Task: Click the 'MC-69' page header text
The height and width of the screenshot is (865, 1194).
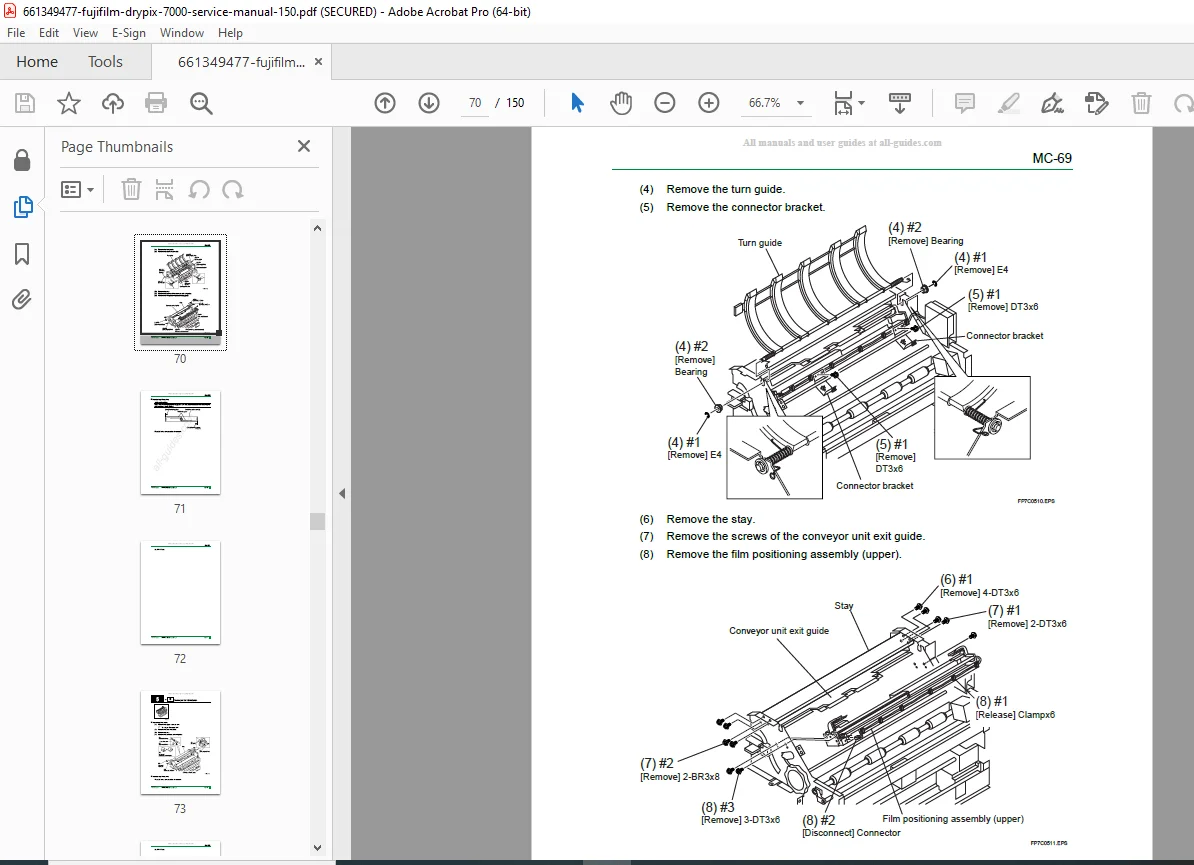Action: point(1052,158)
